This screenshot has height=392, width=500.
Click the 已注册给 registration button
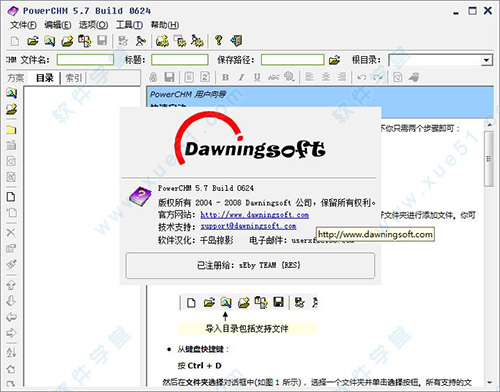[x=250, y=266]
